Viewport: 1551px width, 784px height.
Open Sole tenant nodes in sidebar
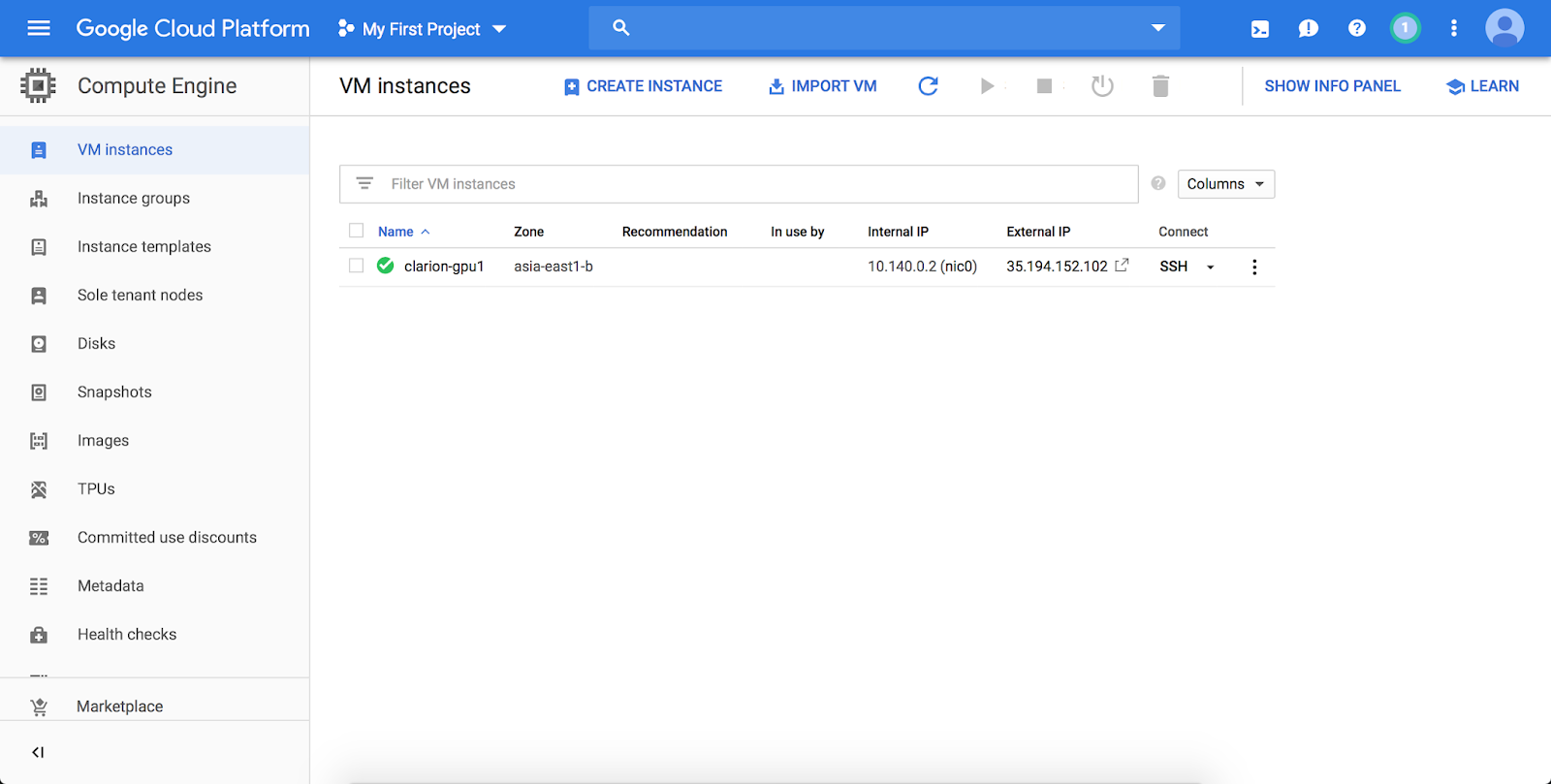[x=155, y=296]
